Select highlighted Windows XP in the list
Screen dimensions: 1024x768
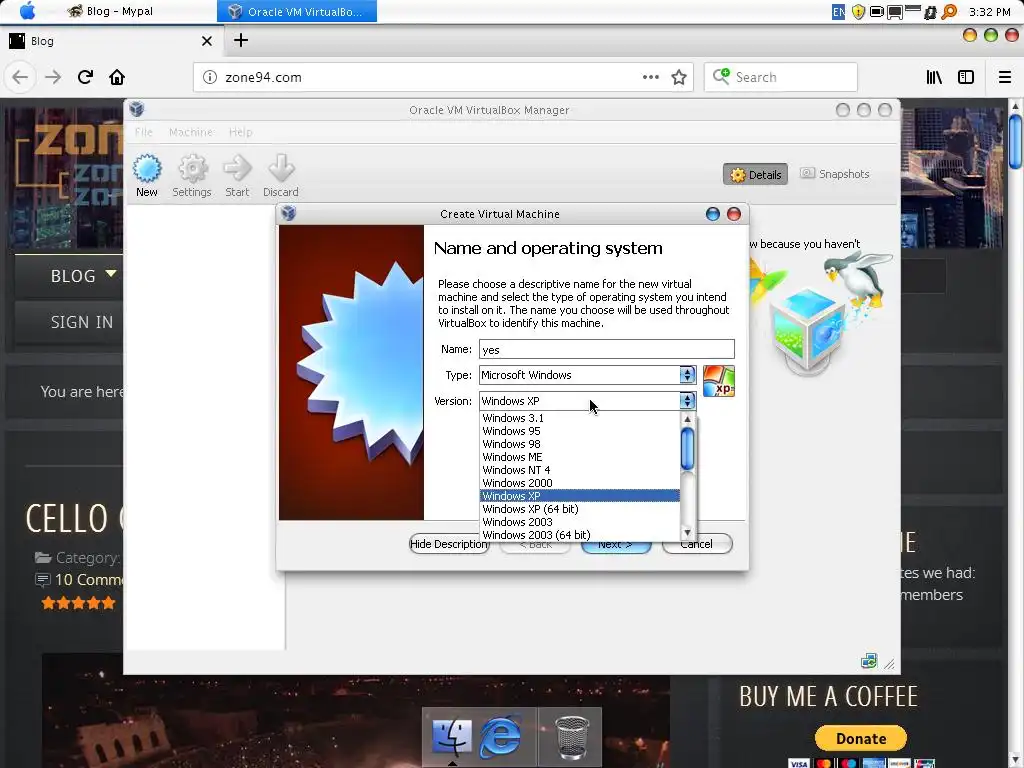(579, 496)
